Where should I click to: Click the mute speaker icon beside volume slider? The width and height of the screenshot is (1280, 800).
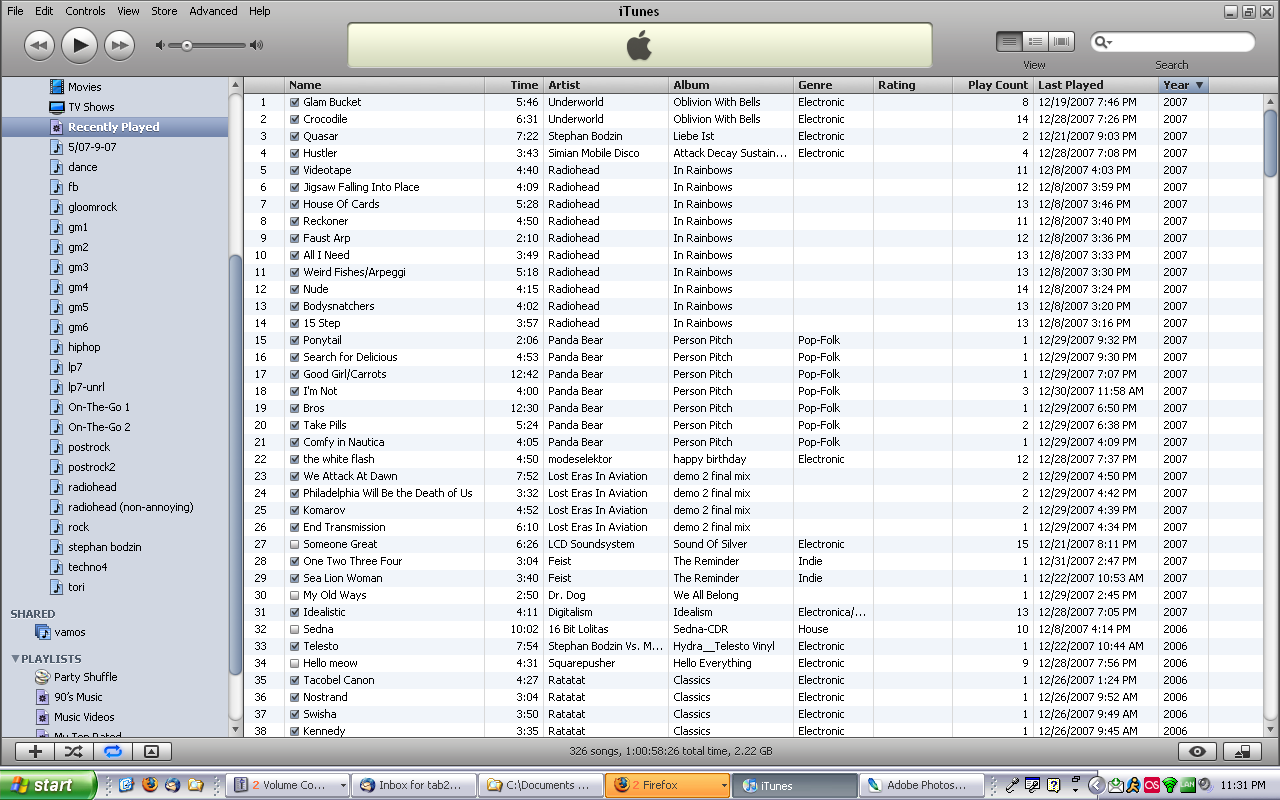point(160,45)
